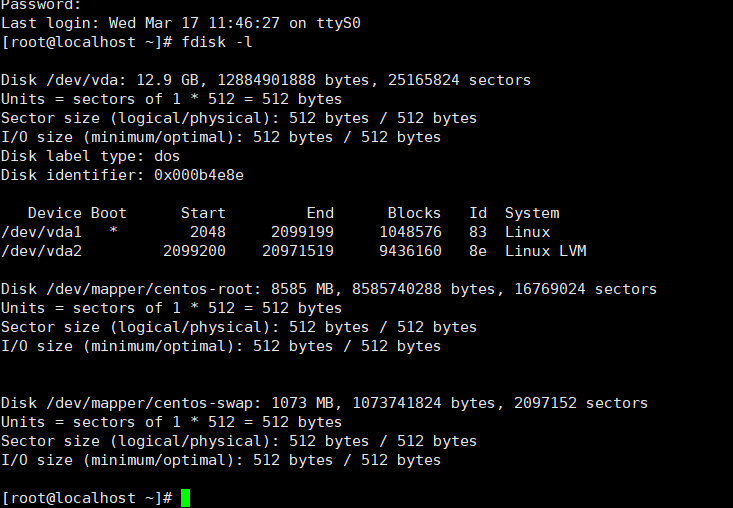Click the 'Id' column header

point(478,213)
